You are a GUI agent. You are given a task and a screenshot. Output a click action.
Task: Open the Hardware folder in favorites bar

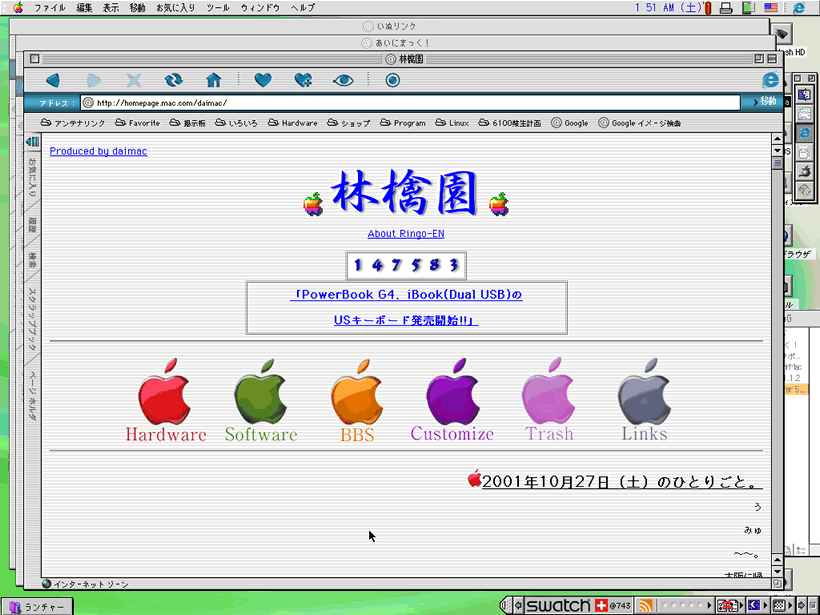(293, 123)
